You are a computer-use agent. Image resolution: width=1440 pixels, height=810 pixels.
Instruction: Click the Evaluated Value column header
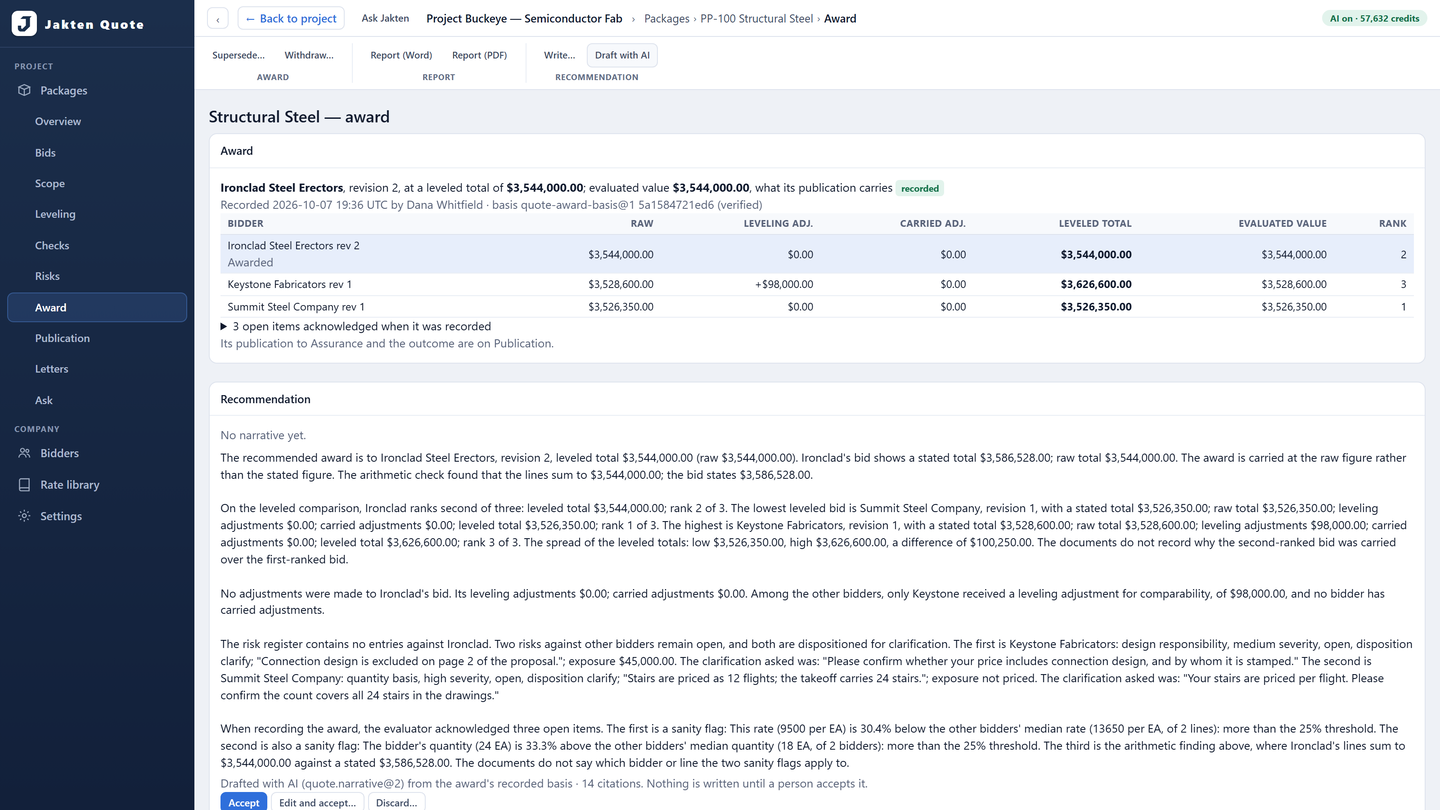tap(1282, 224)
